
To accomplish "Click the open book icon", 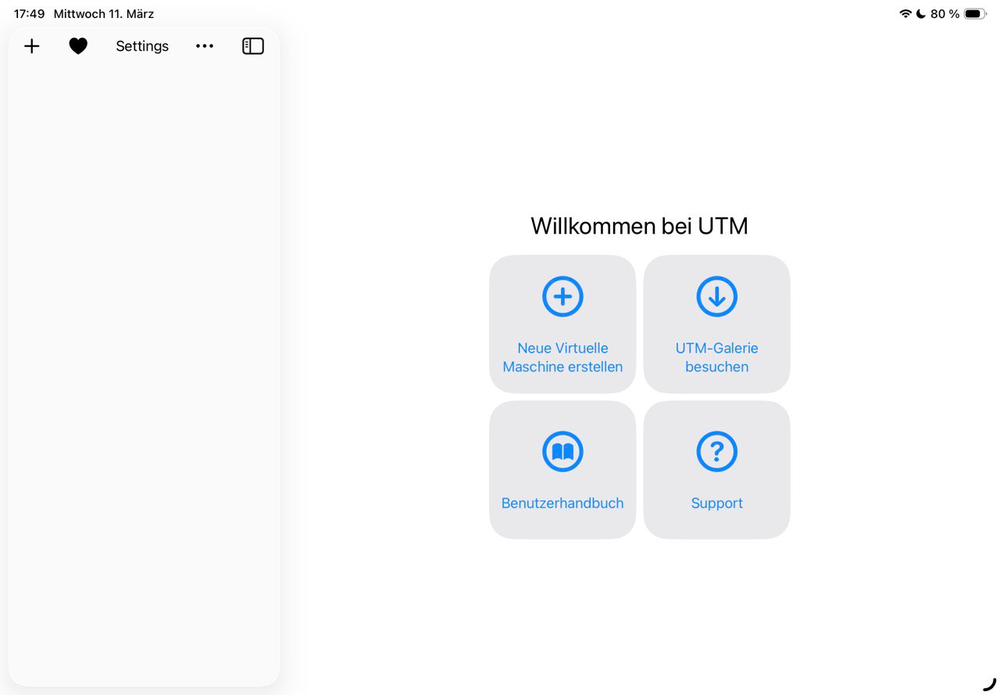I will tap(562, 452).
